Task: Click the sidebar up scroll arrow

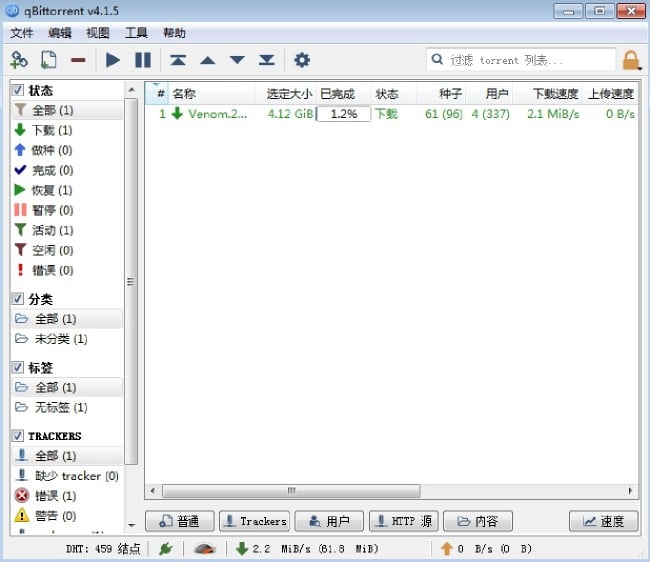Action: 131,90
